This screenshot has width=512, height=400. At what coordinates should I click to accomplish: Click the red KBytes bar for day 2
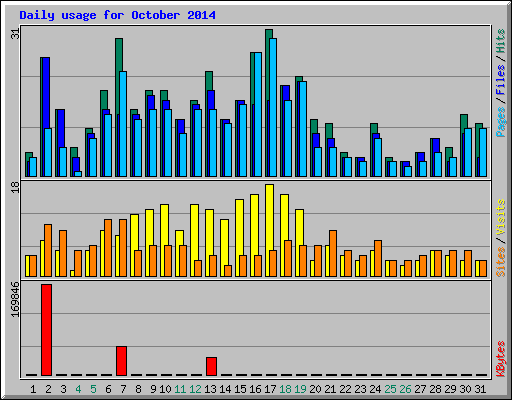click(46, 330)
